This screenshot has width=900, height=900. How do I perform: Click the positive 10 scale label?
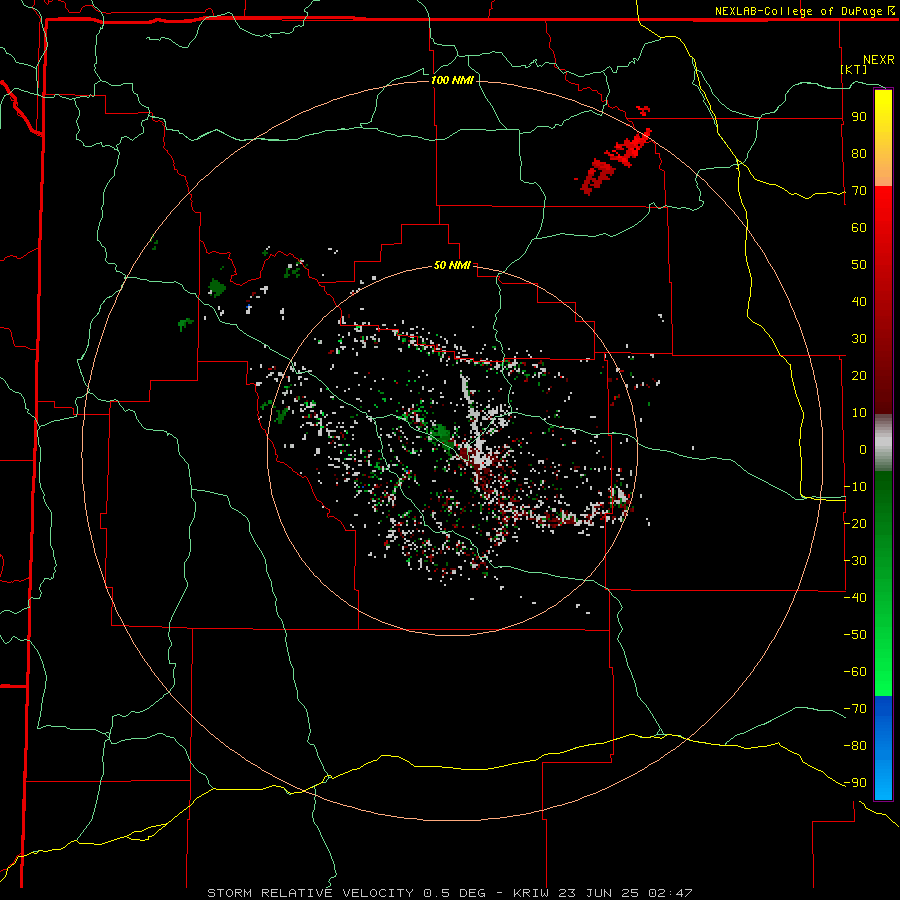(859, 413)
